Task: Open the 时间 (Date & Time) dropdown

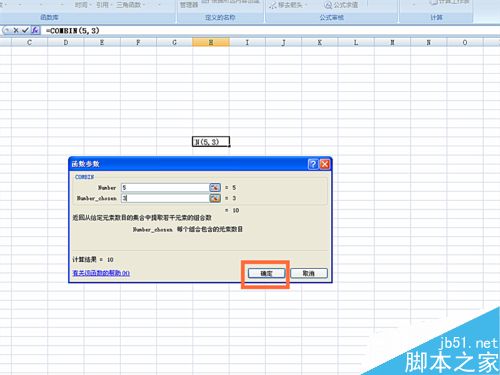Action: coord(83,5)
